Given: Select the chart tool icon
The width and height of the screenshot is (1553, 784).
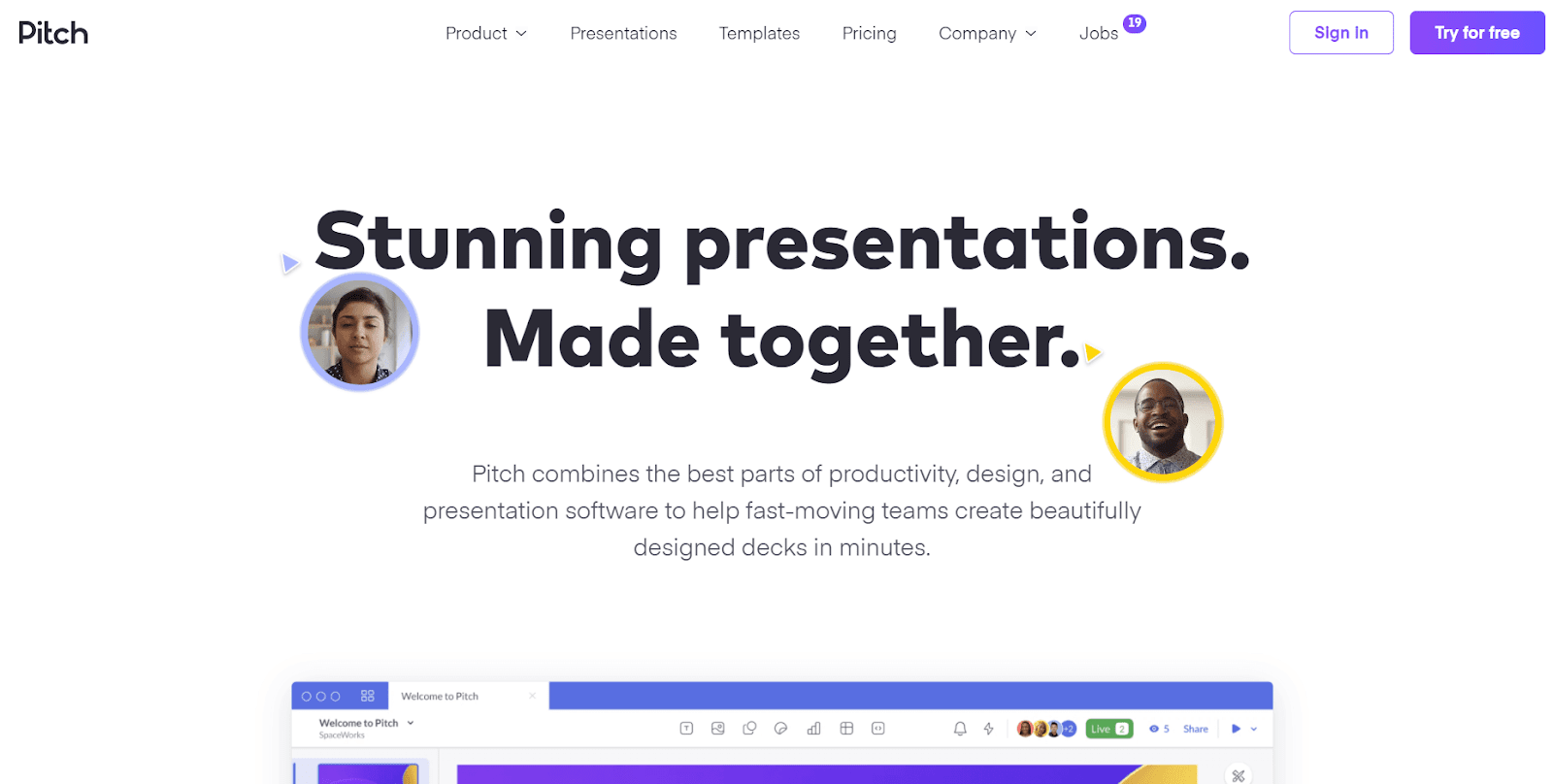Looking at the screenshot, I should [x=813, y=729].
